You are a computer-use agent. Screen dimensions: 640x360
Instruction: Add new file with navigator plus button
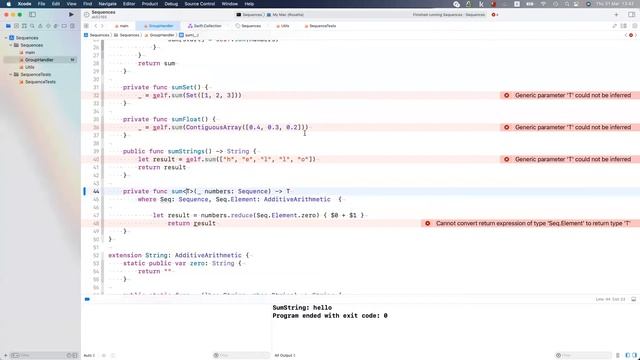click(x=6, y=356)
